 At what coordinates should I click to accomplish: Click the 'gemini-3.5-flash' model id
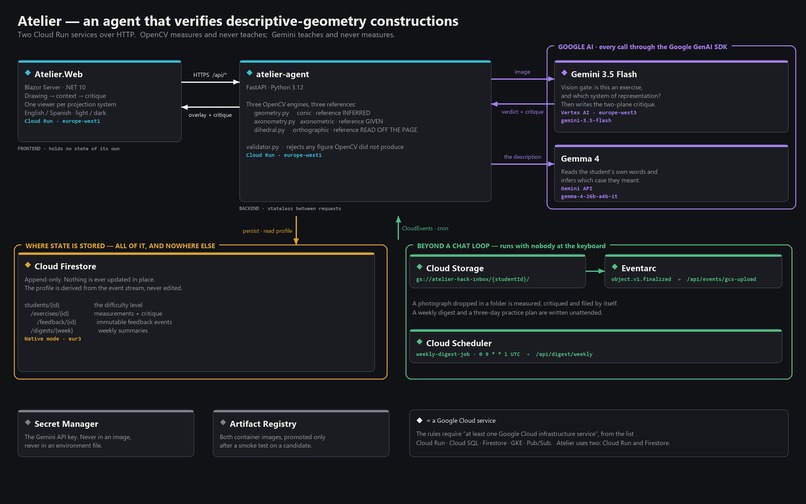pyautogui.click(x=586, y=120)
